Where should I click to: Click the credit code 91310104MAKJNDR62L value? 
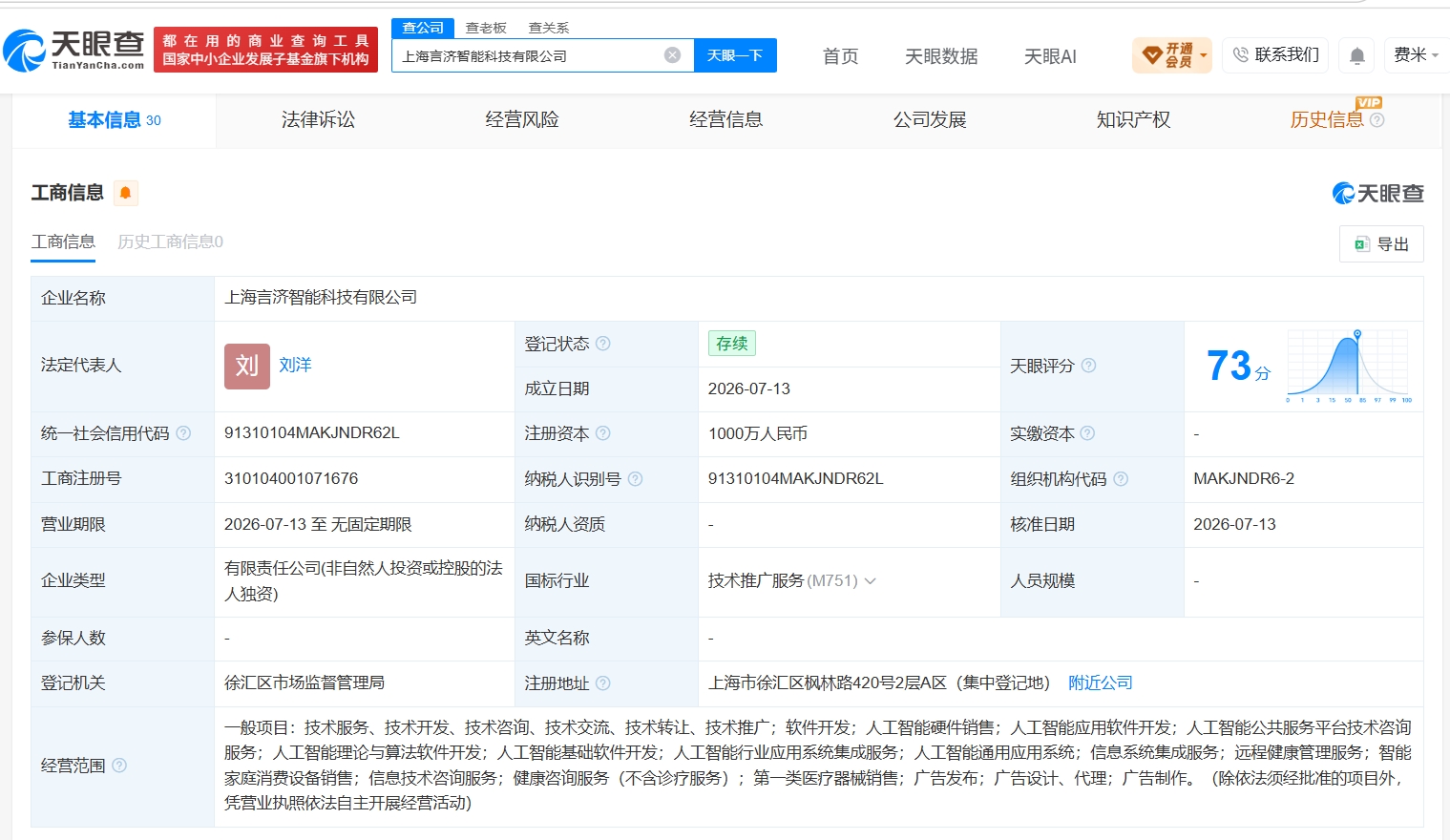coord(312,433)
